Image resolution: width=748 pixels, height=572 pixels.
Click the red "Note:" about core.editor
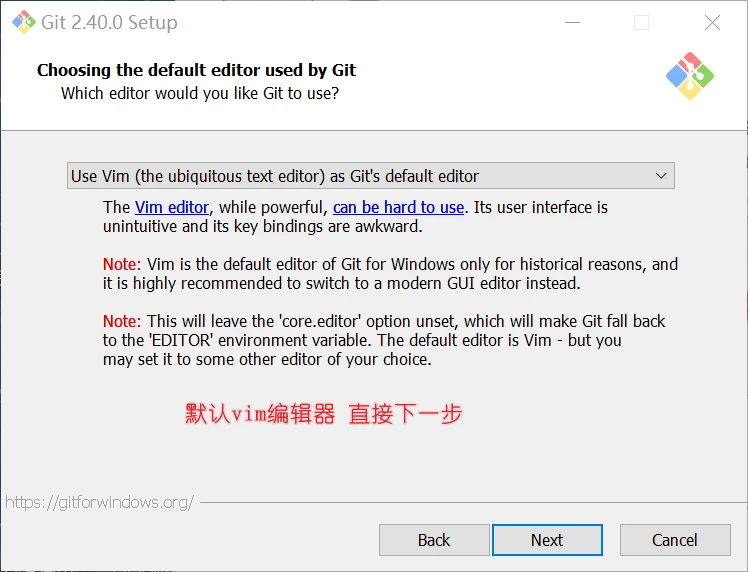click(x=122, y=321)
